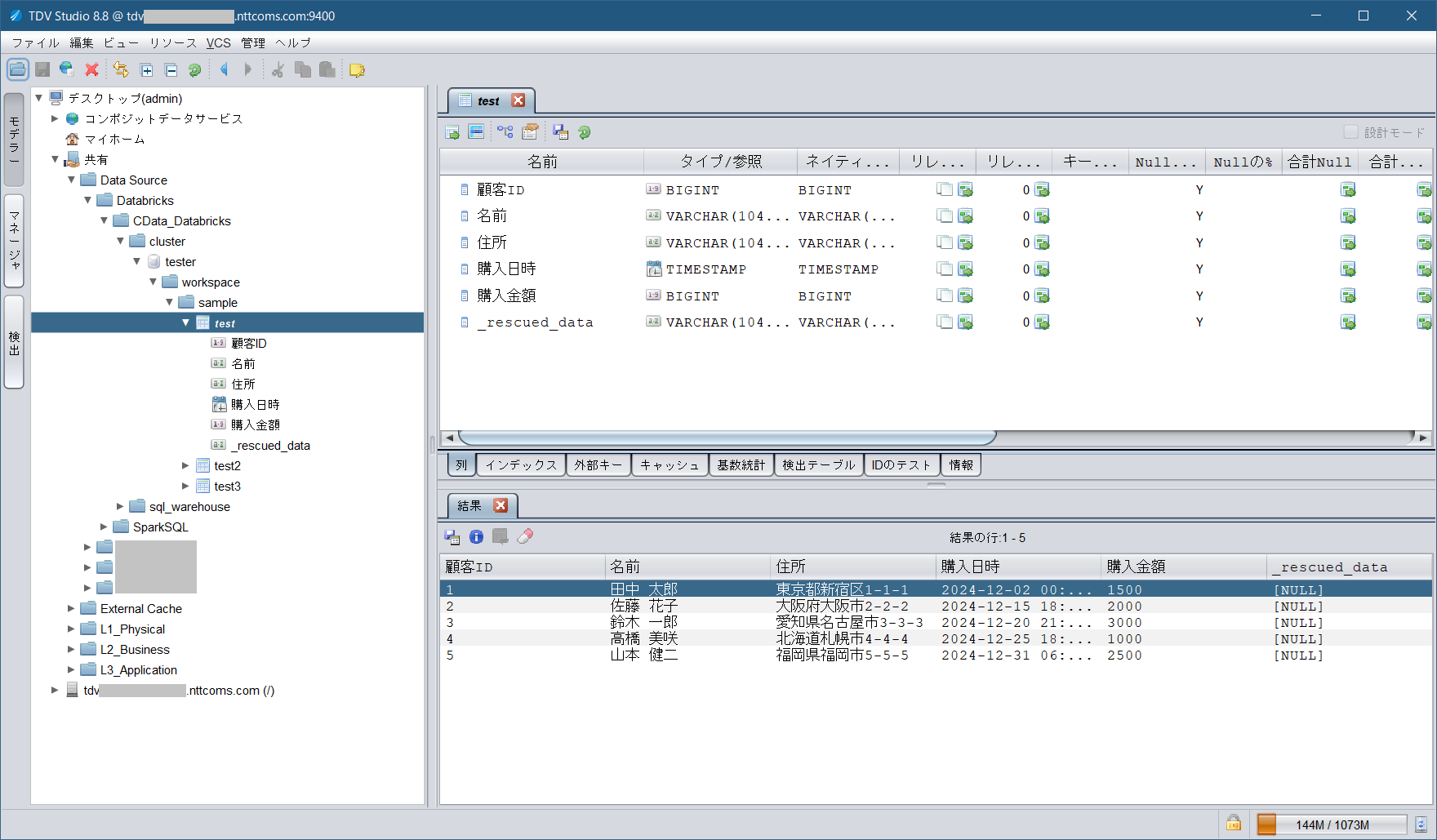Expand the sql_warehouse folder

tap(120, 506)
